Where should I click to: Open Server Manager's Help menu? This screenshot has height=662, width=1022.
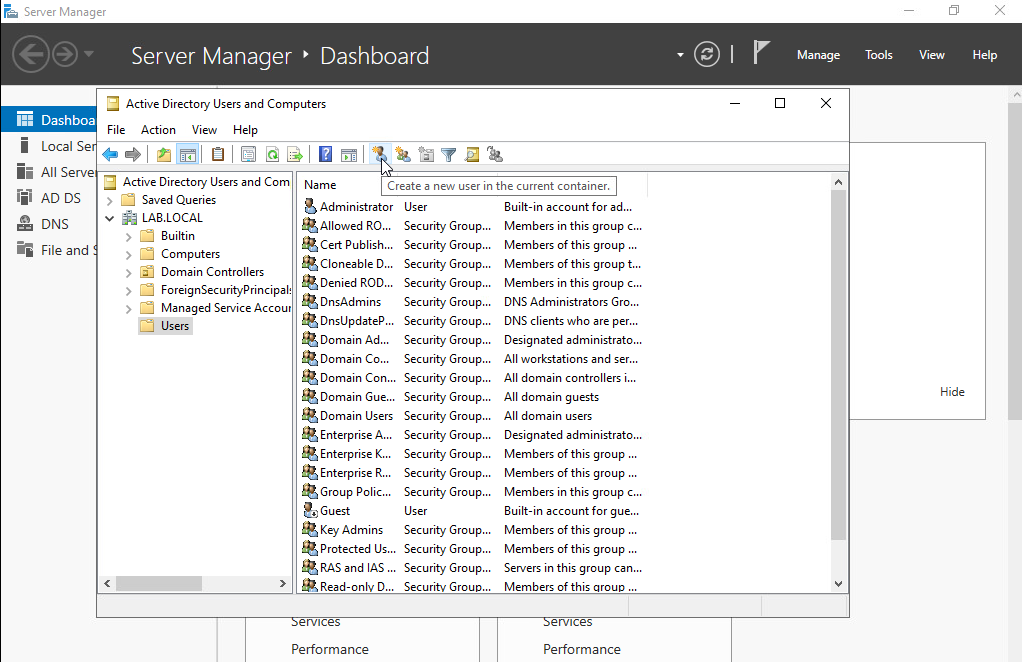984,55
